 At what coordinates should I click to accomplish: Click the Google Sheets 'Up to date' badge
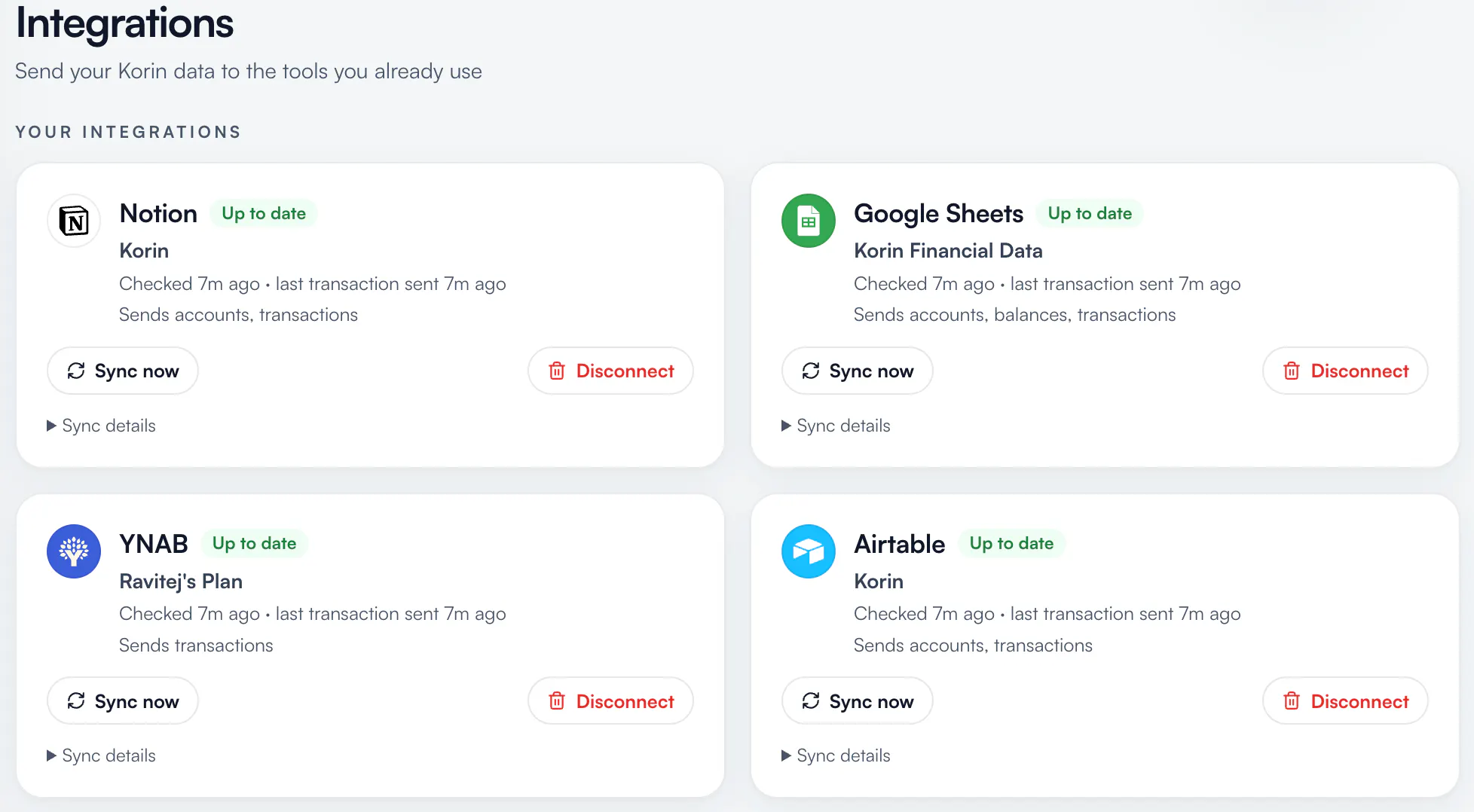(1090, 213)
